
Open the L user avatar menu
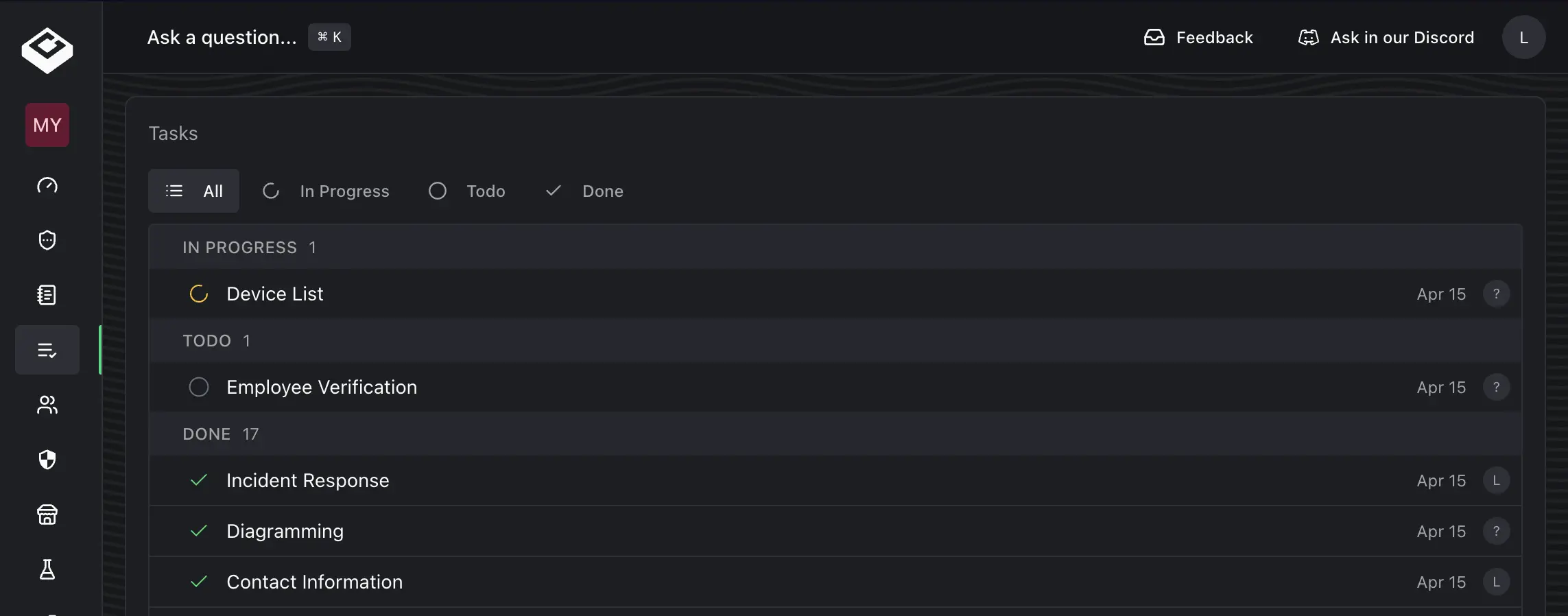pyautogui.click(x=1524, y=37)
